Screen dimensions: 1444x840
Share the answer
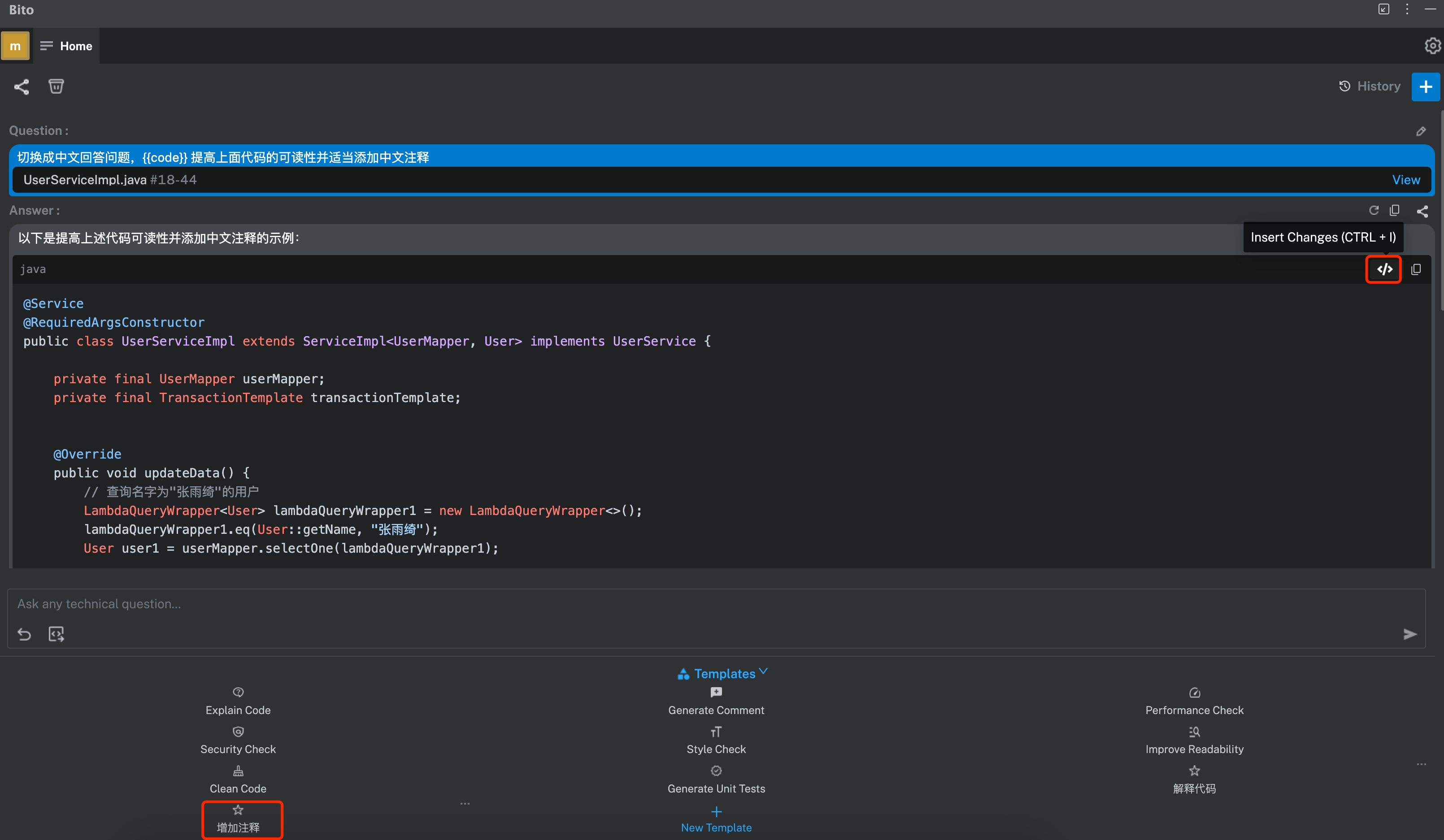1422,211
